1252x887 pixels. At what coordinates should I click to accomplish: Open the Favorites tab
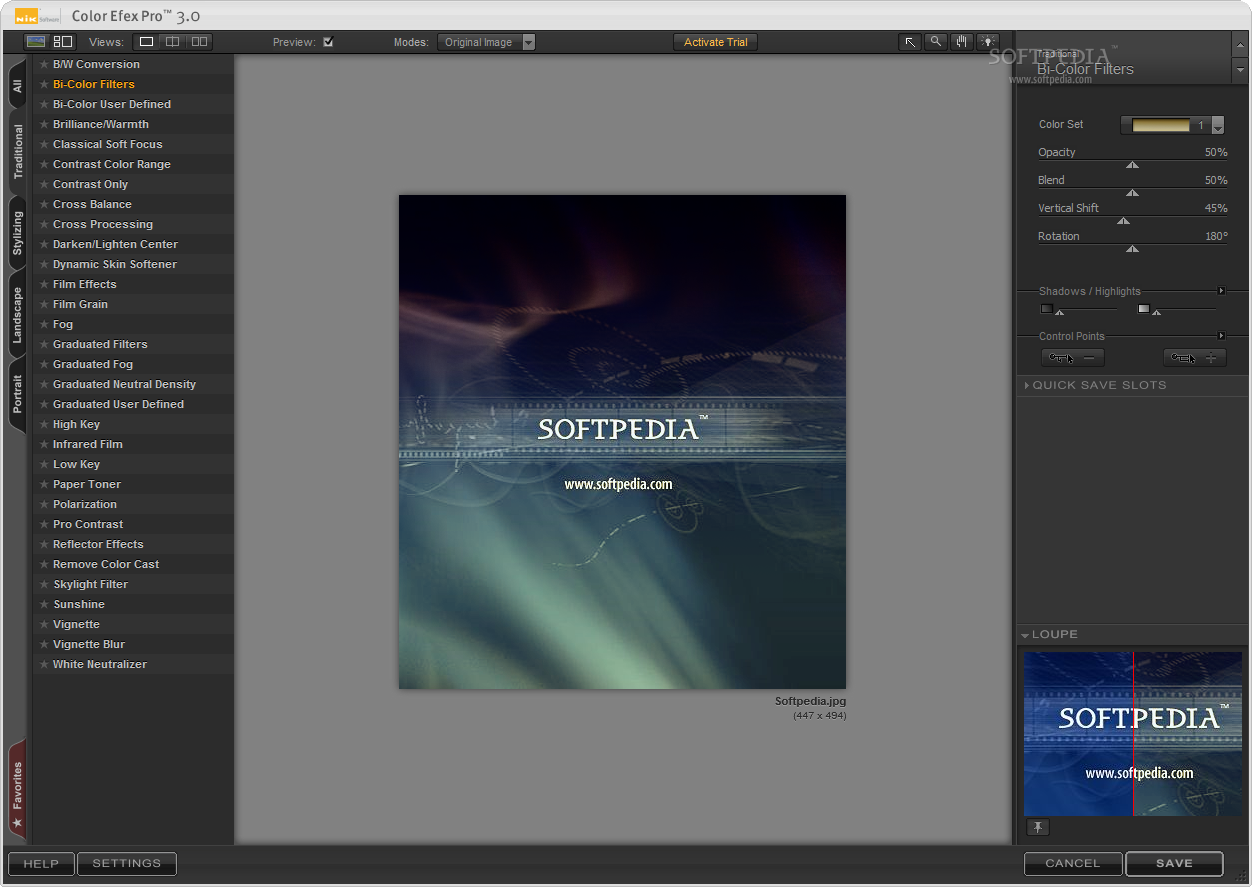click(x=17, y=790)
